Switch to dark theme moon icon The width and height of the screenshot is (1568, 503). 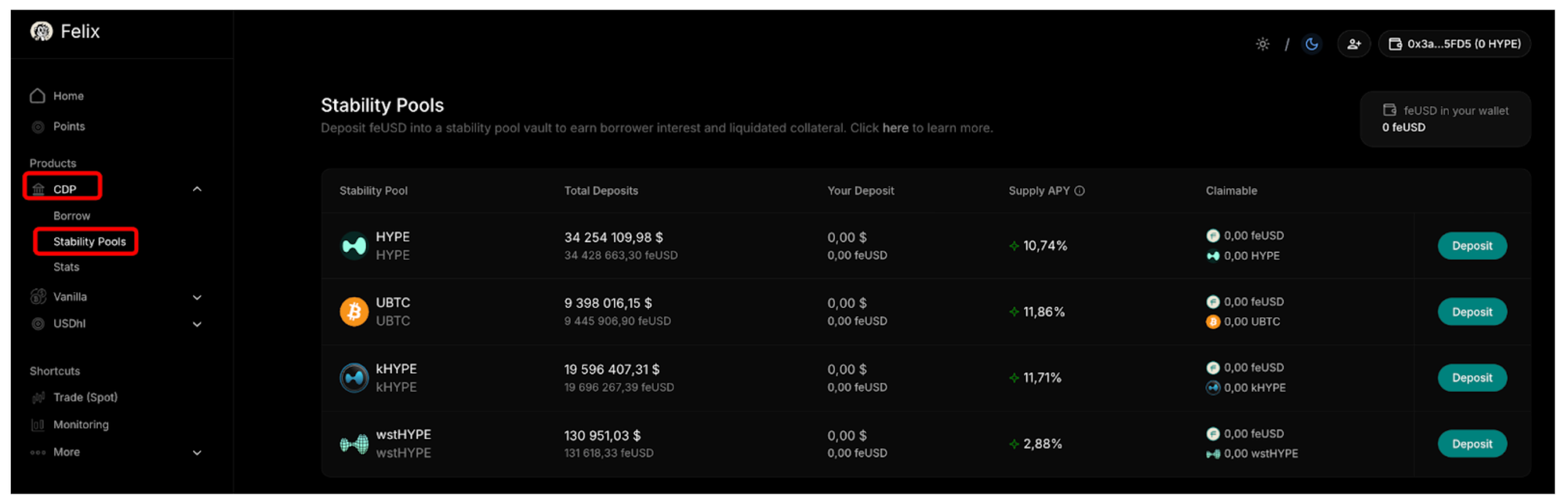pyautogui.click(x=1312, y=44)
